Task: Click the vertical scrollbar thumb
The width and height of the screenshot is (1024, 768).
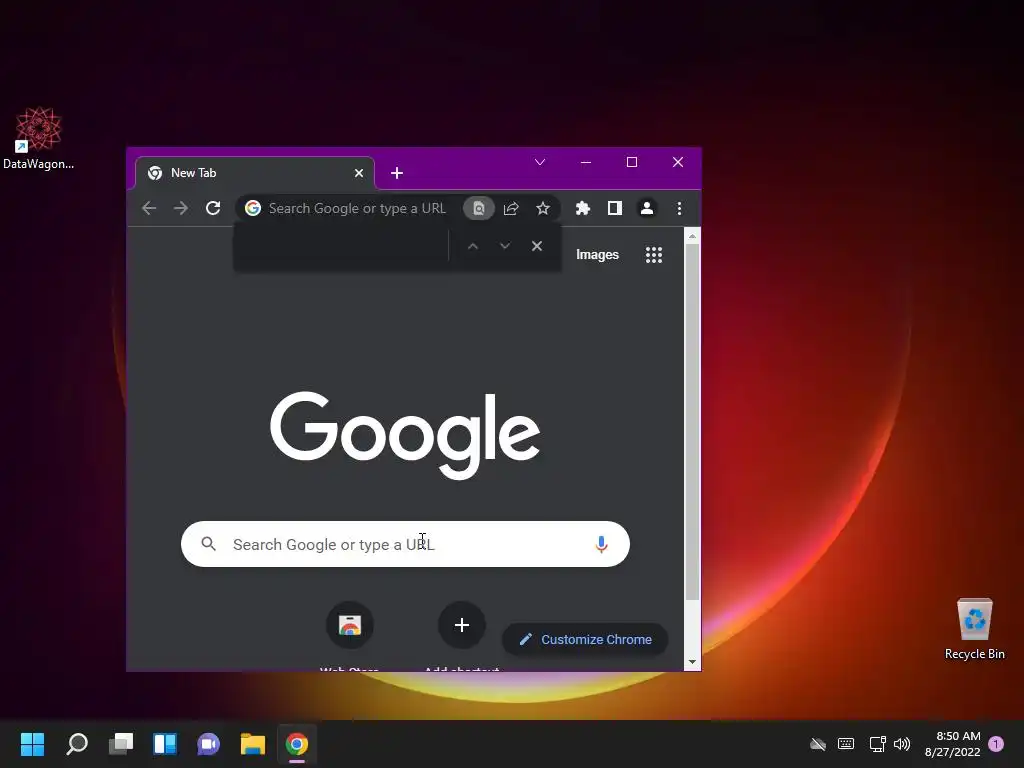Action: 692,421
